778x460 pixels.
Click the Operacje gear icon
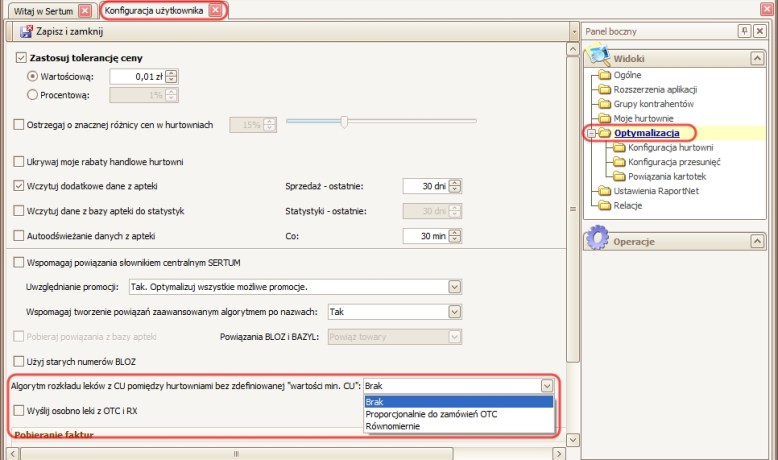[x=598, y=238]
